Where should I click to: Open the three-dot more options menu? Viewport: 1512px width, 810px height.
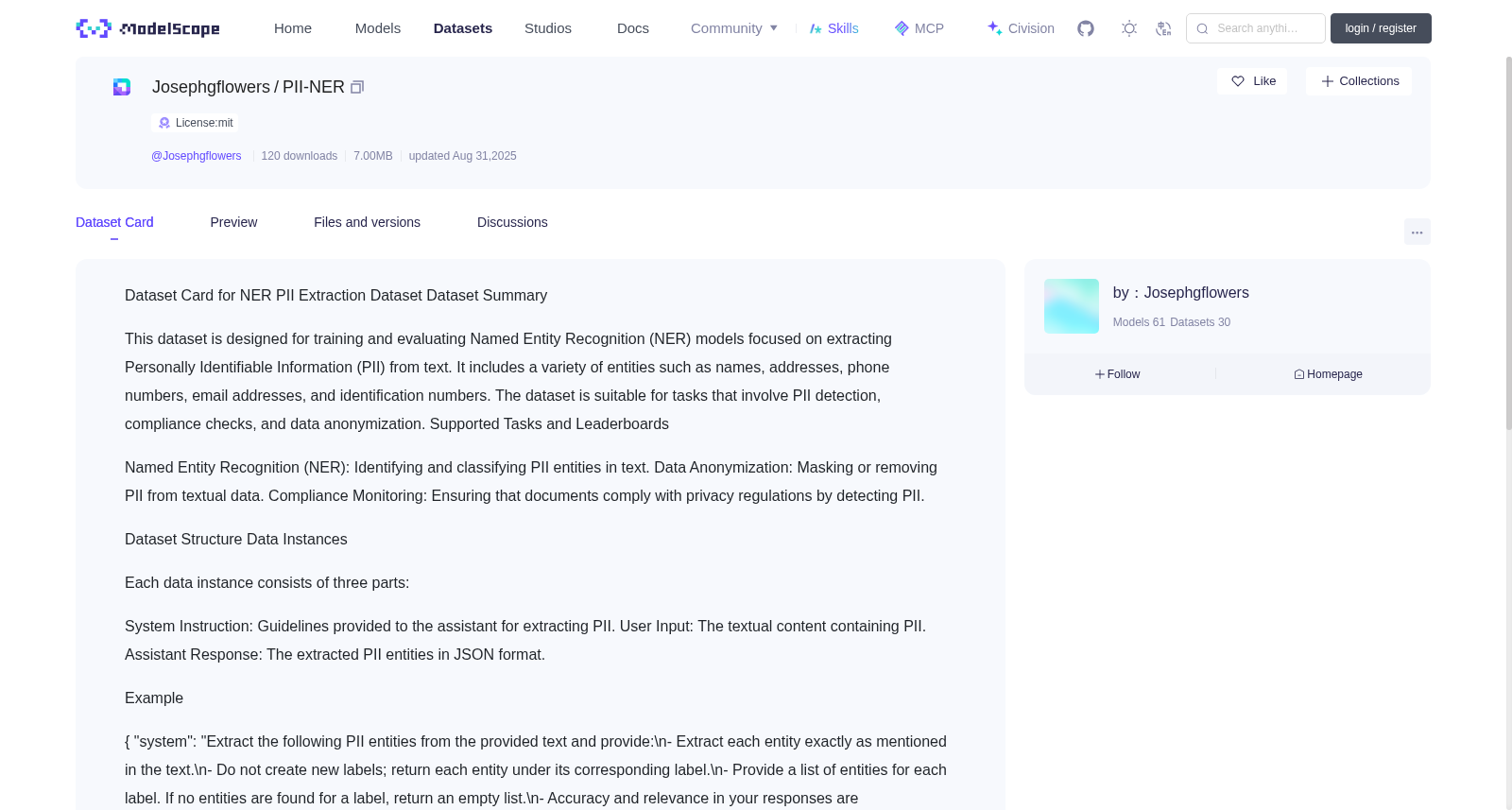(1417, 232)
